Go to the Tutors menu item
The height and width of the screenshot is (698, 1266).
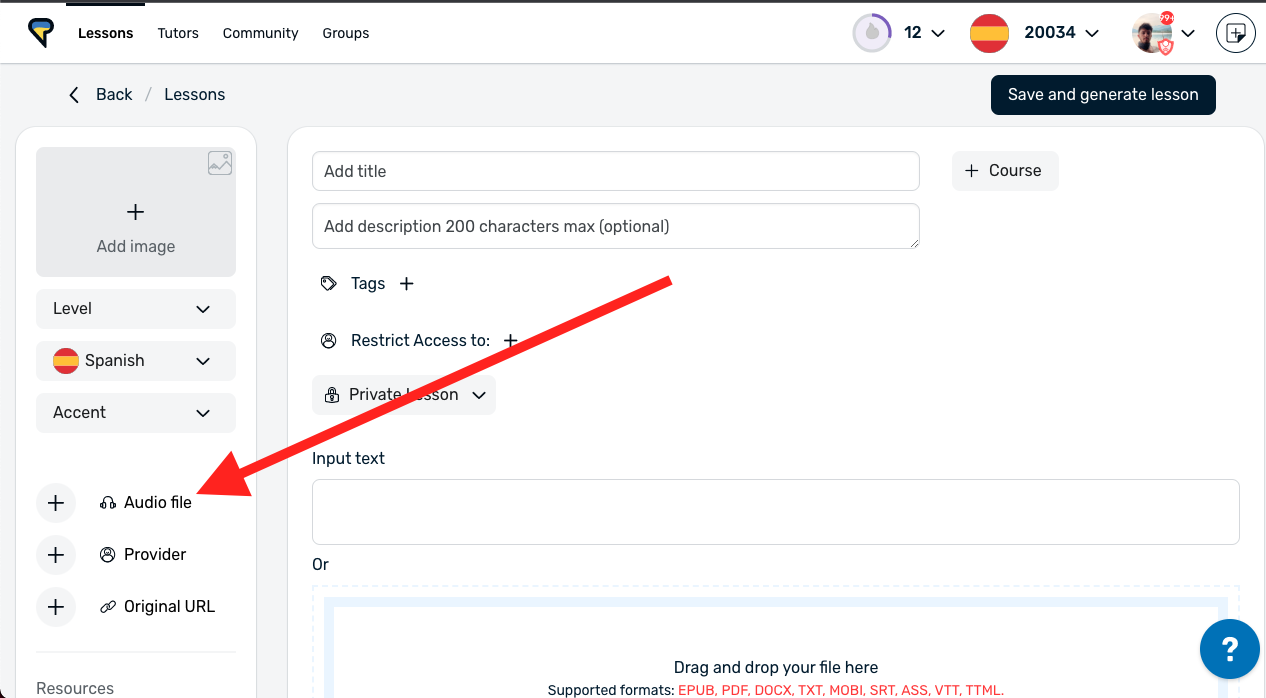click(178, 33)
